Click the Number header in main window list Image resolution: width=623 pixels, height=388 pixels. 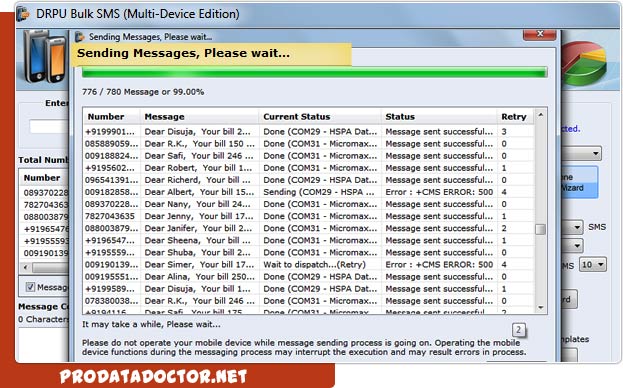[44, 178]
